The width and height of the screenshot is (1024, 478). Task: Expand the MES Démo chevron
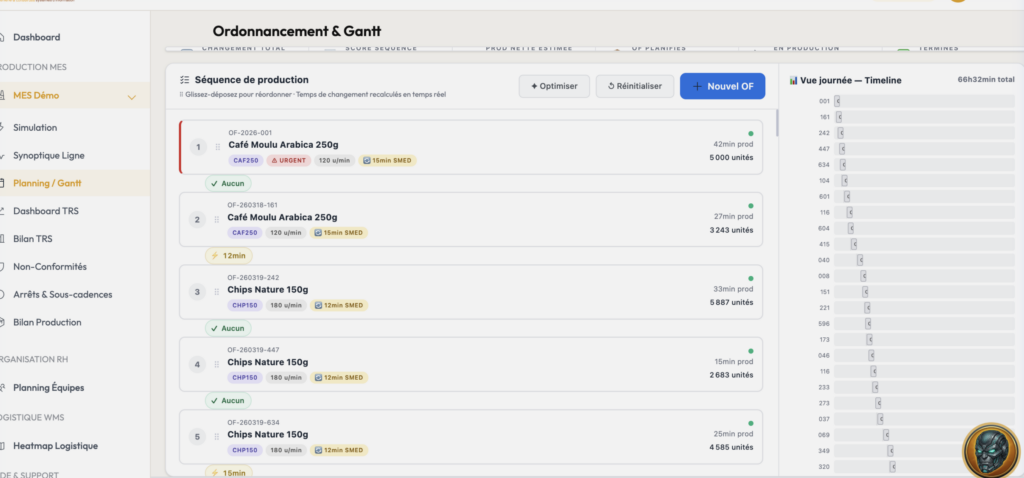132,97
